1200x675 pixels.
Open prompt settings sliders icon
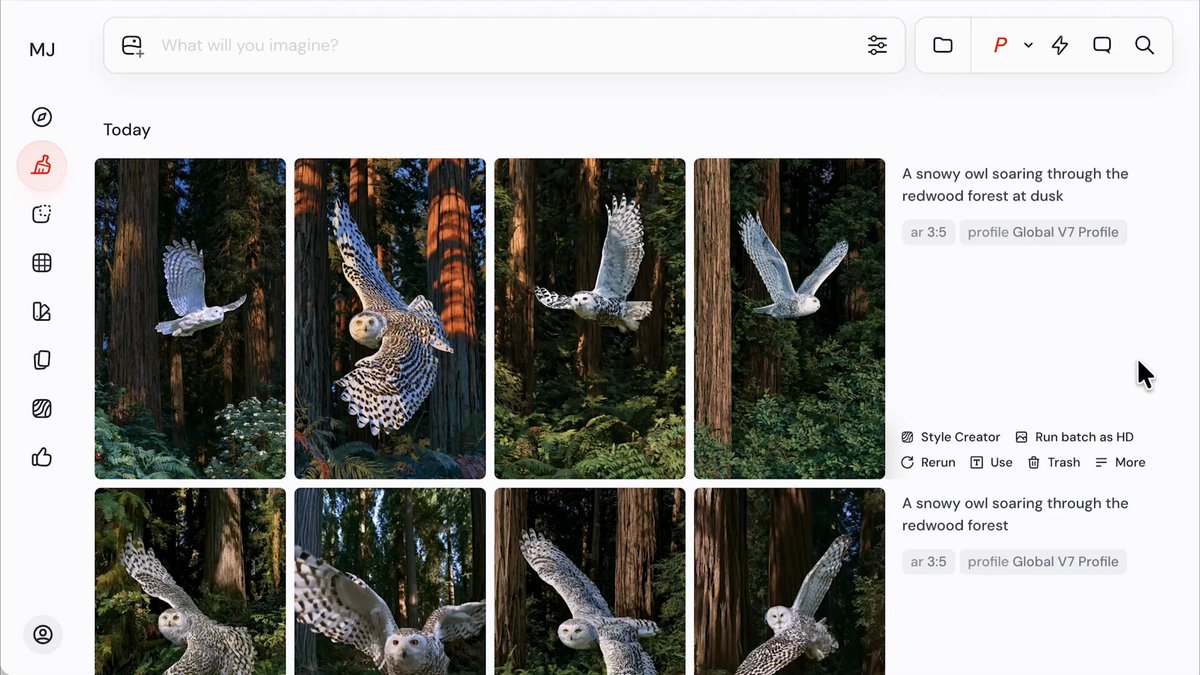877,45
